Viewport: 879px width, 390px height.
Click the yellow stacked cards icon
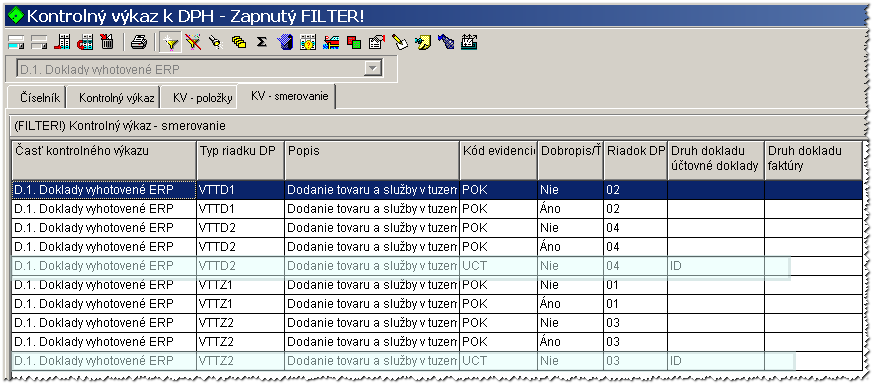click(x=239, y=42)
